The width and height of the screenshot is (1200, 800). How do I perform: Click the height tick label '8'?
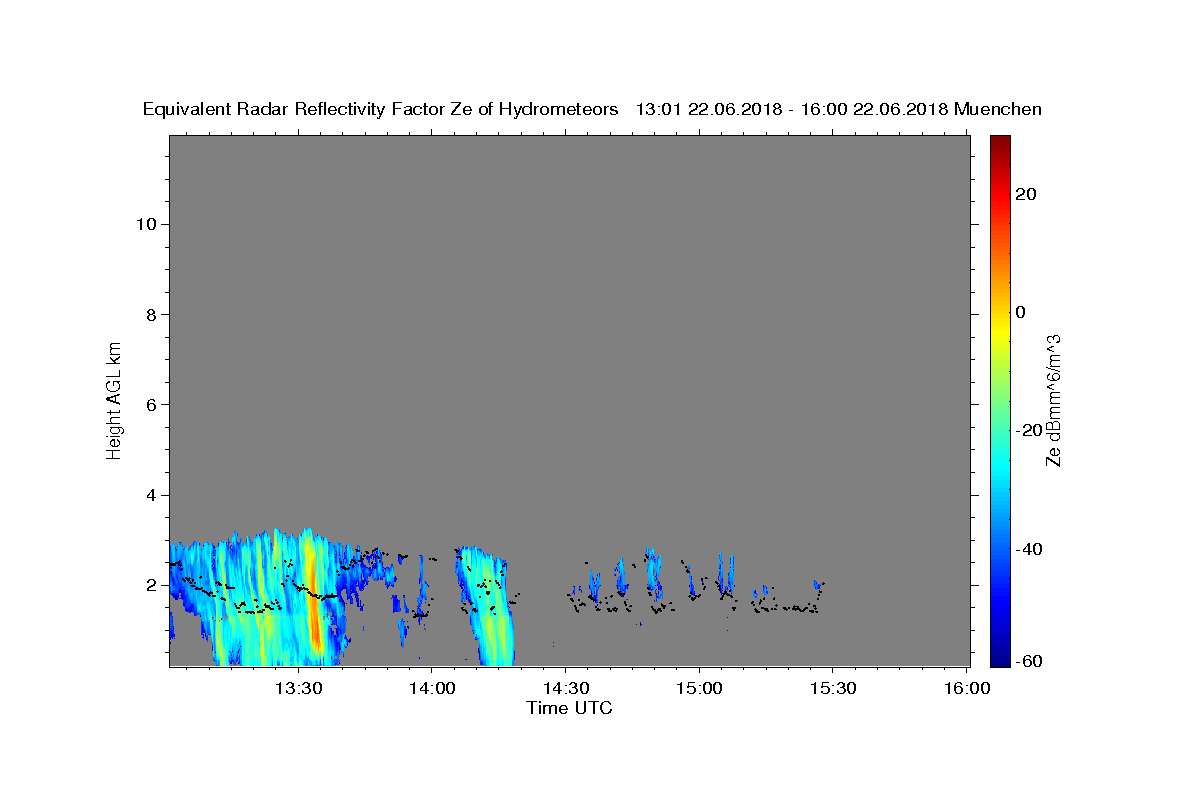point(151,314)
